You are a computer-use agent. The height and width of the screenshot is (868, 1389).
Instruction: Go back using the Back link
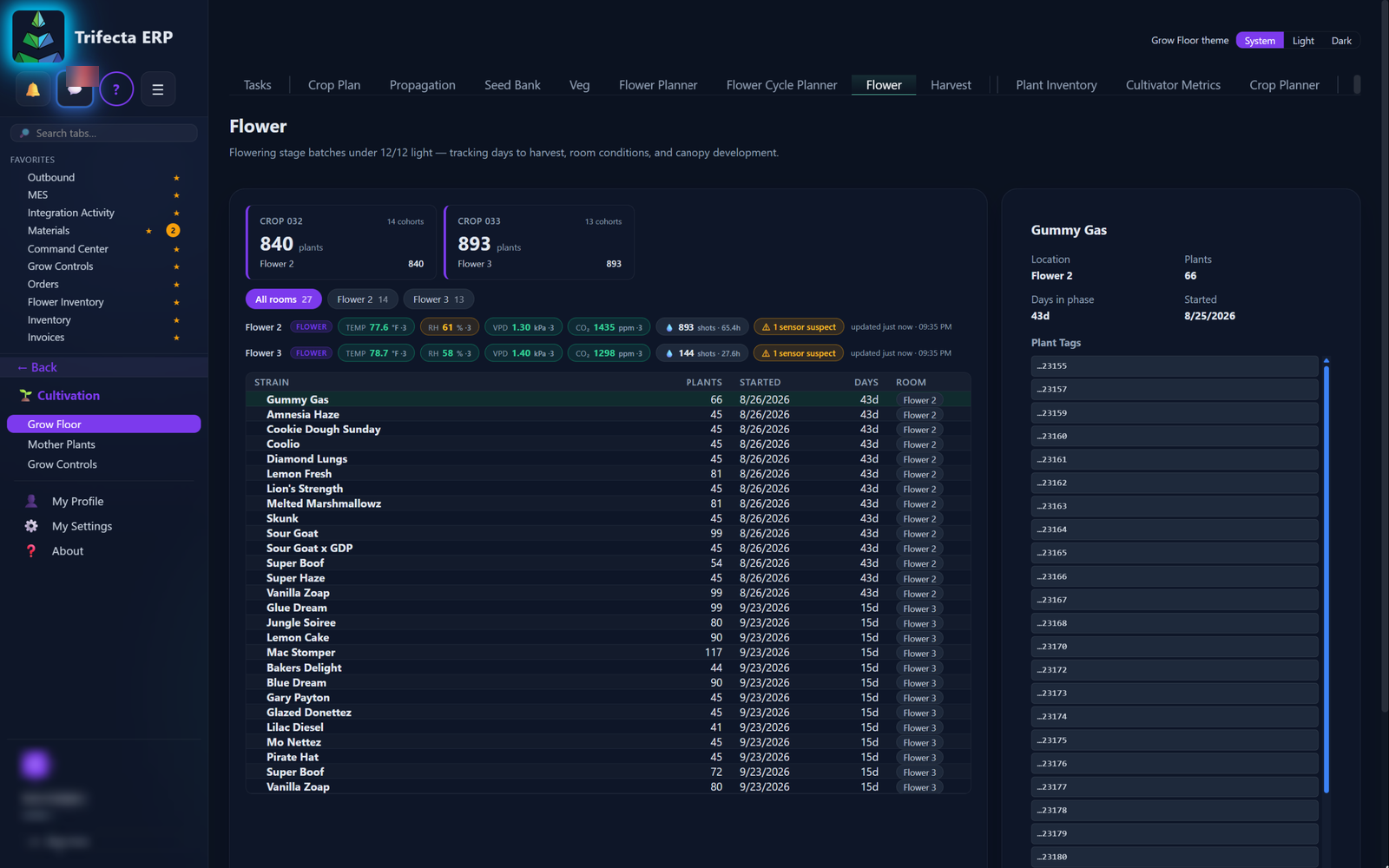pyautogui.click(x=37, y=368)
